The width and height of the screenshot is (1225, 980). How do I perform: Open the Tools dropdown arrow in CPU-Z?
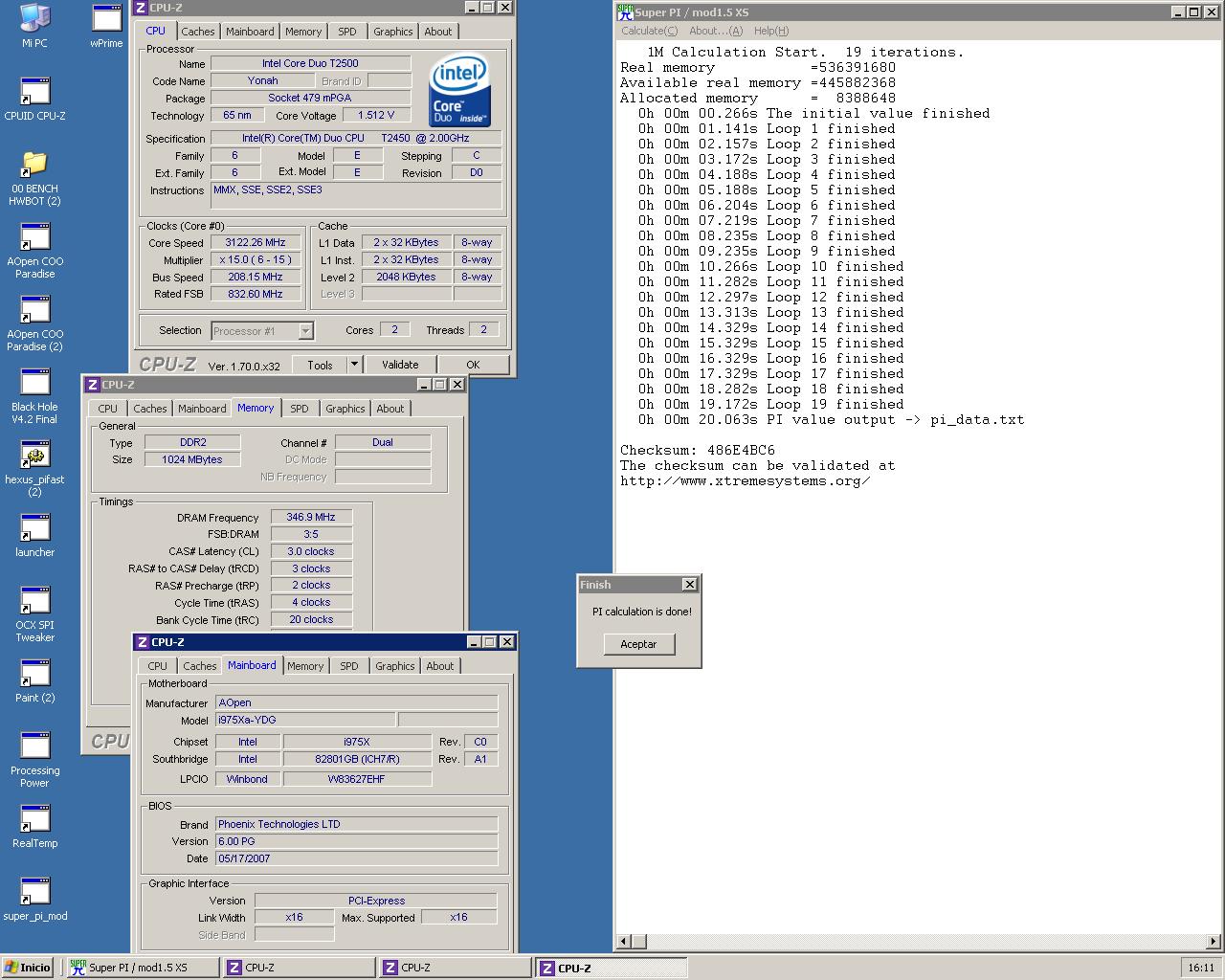[x=353, y=365]
